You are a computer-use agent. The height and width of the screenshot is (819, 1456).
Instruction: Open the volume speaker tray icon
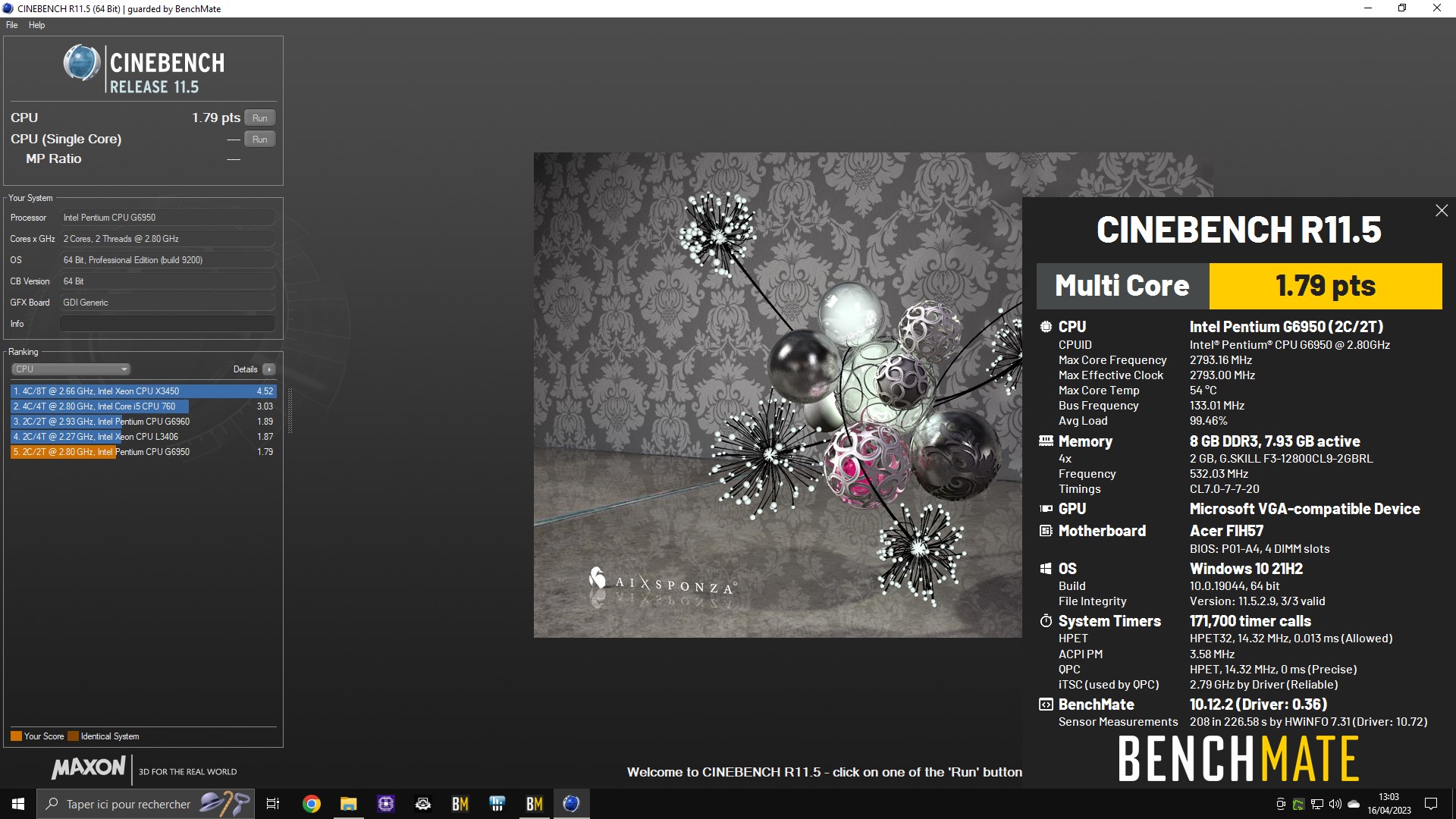(x=1335, y=804)
